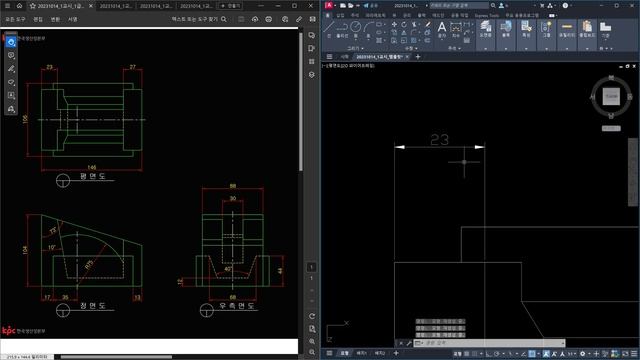This screenshot has height=360, width=640.
Task: Toggle grid display in AutoCAD status bar
Action: tap(467, 353)
